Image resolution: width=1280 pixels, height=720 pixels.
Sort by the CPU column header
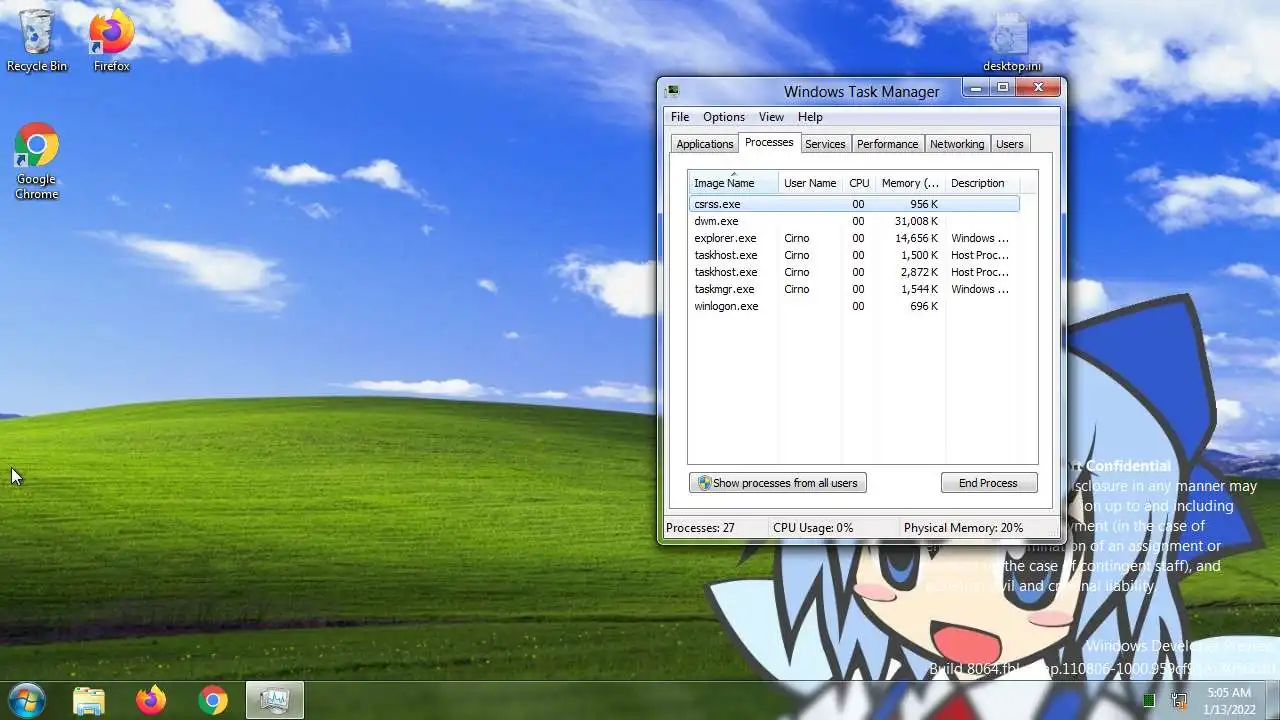859,183
